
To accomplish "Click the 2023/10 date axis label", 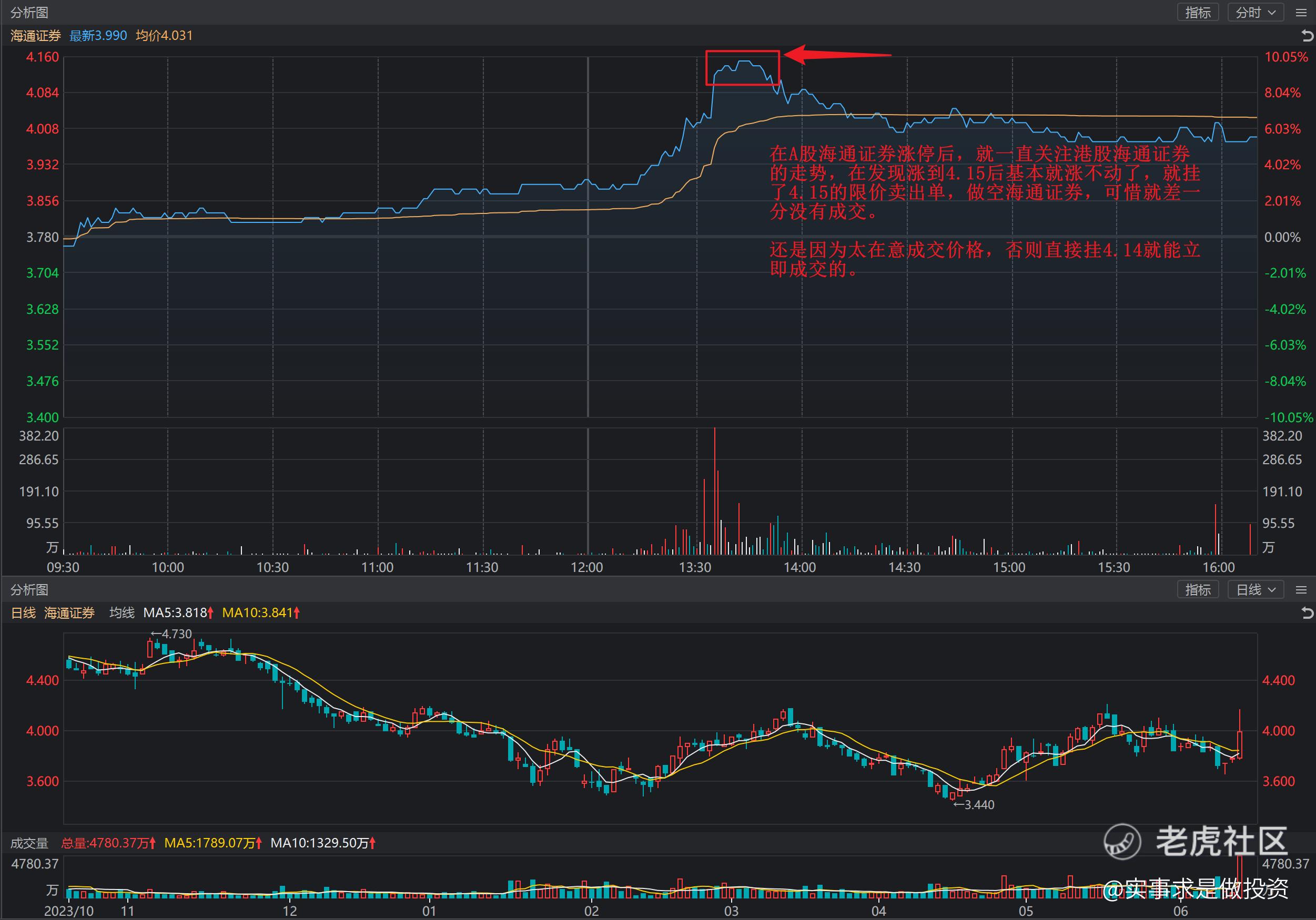I will [x=69, y=912].
